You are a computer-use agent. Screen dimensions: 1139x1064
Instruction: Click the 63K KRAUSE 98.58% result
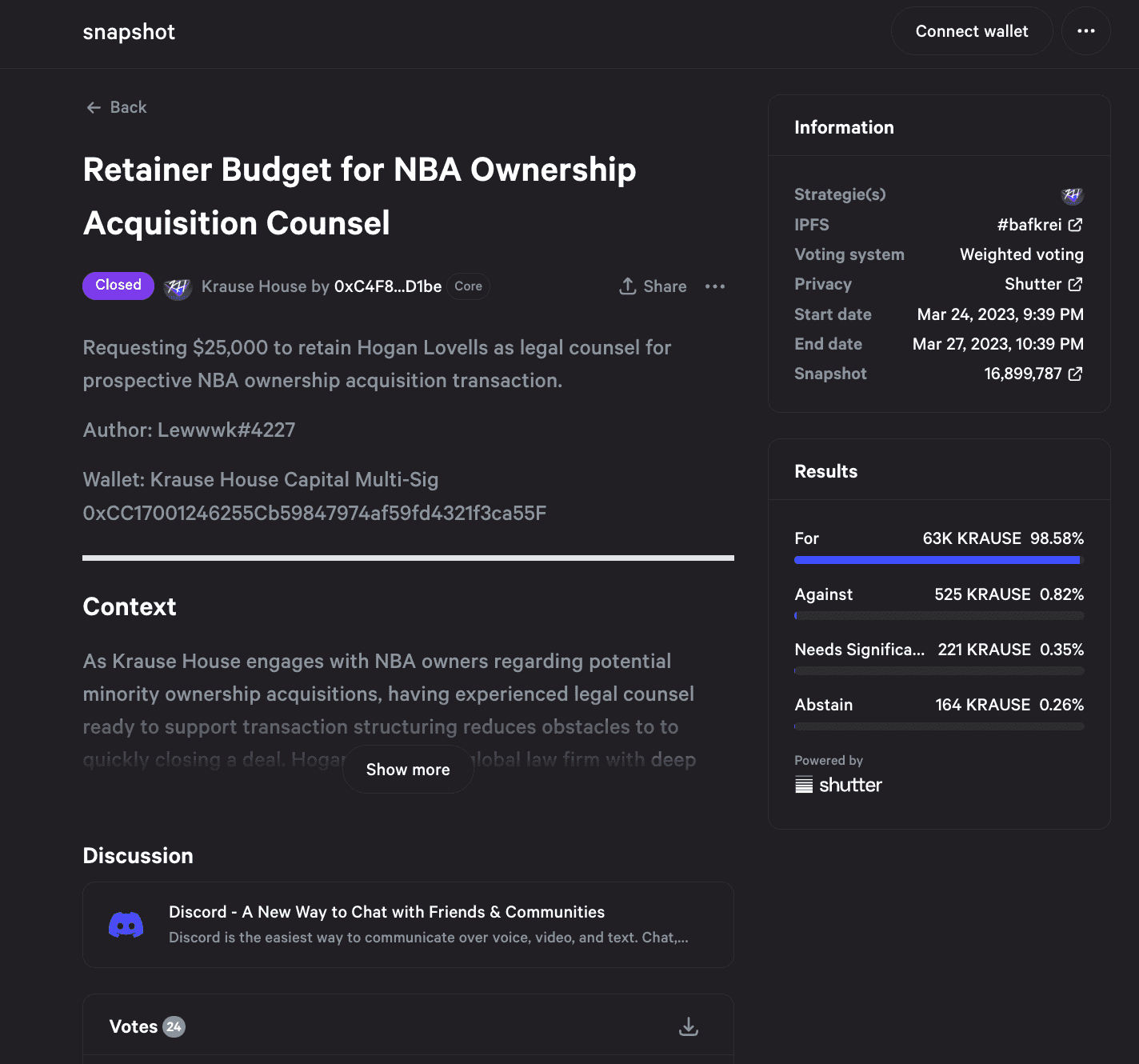1003,538
